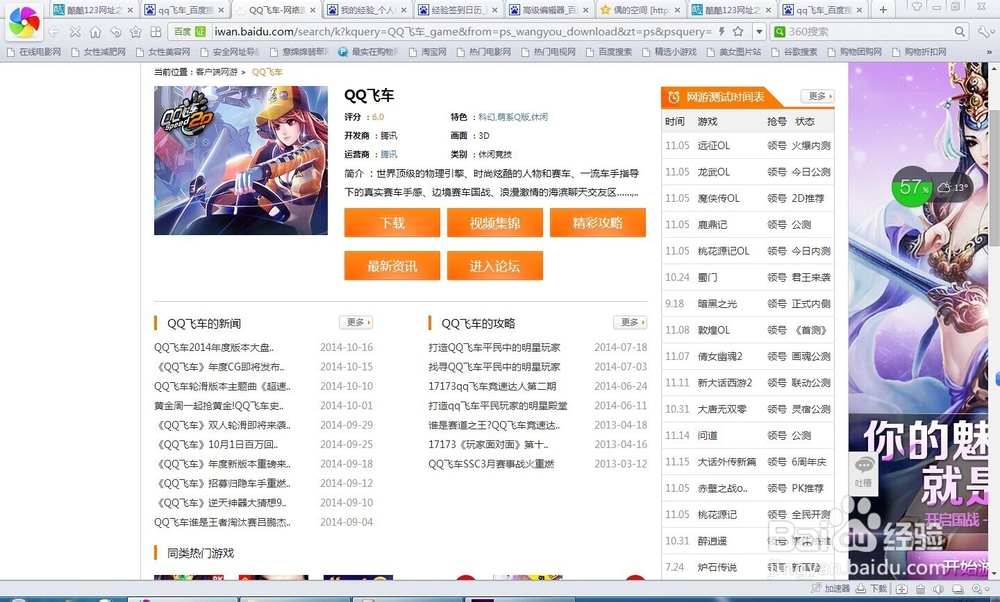Click the skin shirt icon in title bar

pos(916,7)
